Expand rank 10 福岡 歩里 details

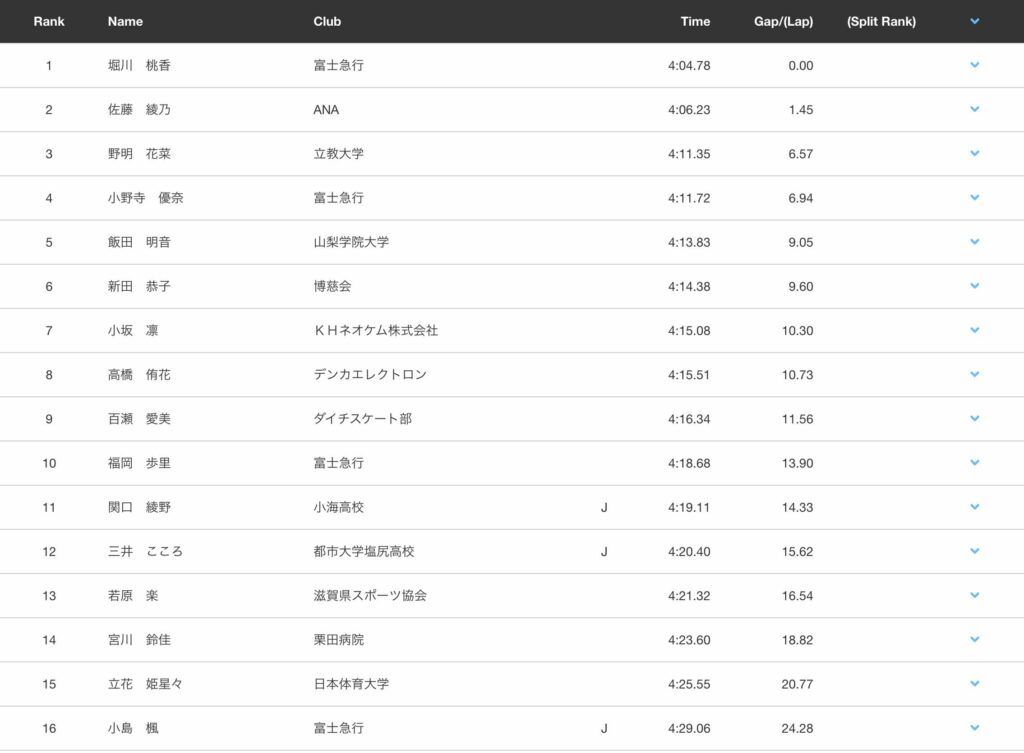click(974, 463)
